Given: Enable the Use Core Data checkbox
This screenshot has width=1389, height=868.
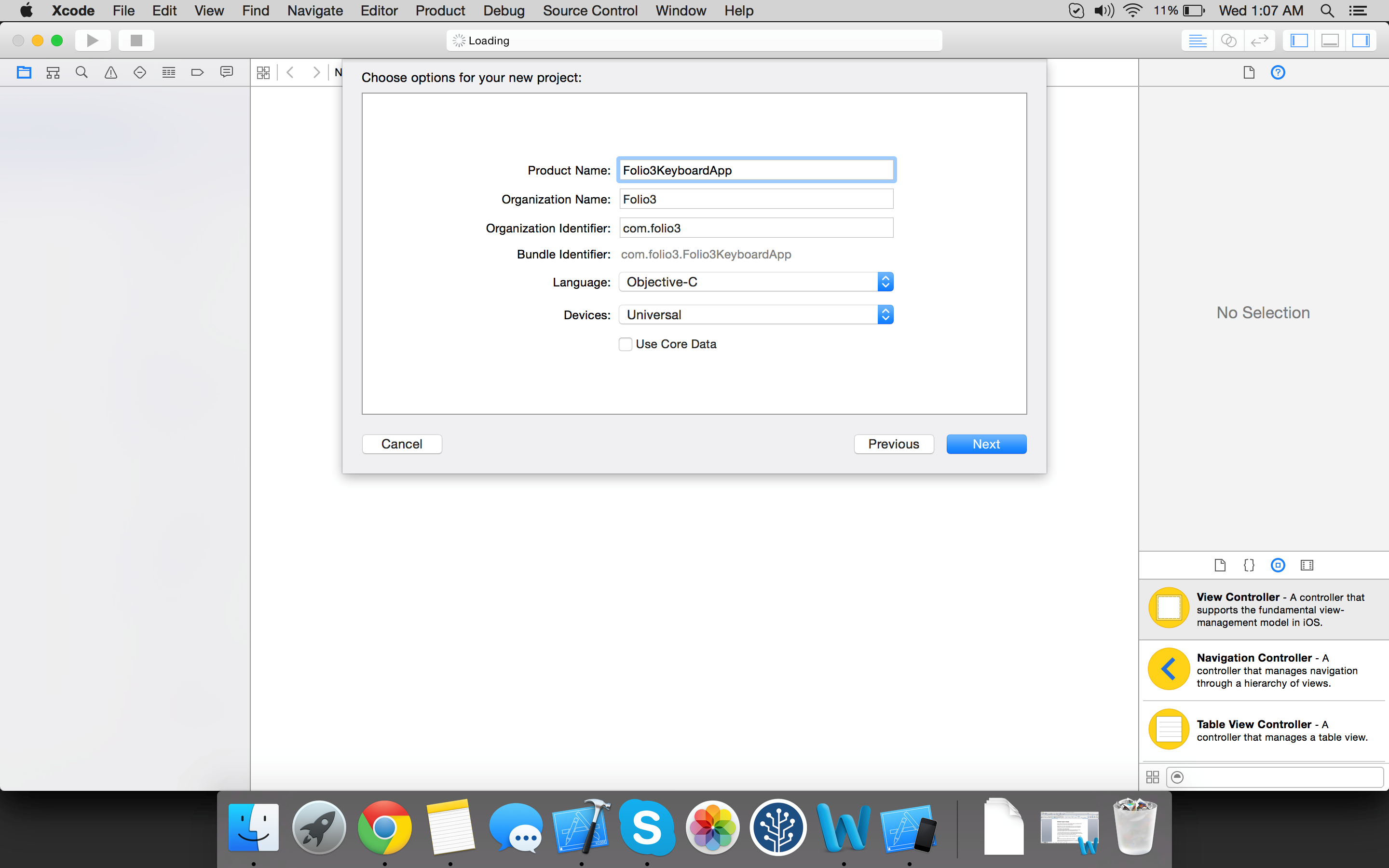Looking at the screenshot, I should (x=625, y=343).
